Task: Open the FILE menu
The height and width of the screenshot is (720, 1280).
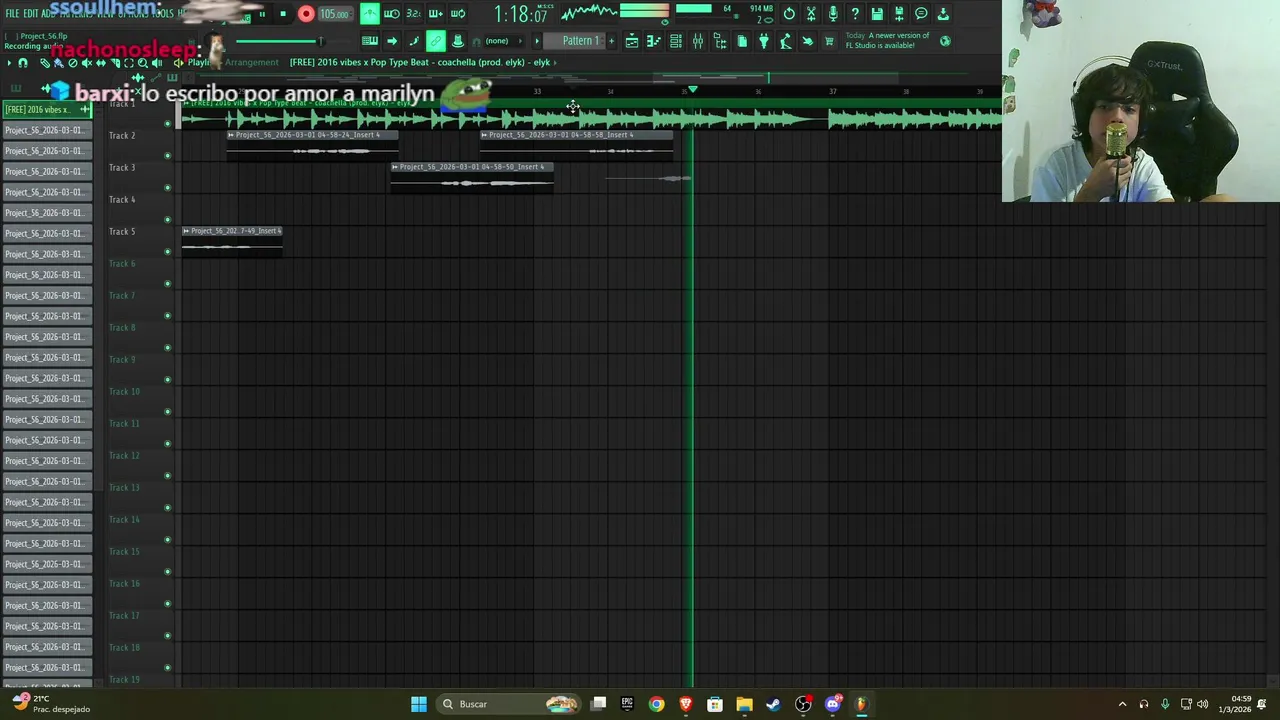Action: click(x=12, y=14)
